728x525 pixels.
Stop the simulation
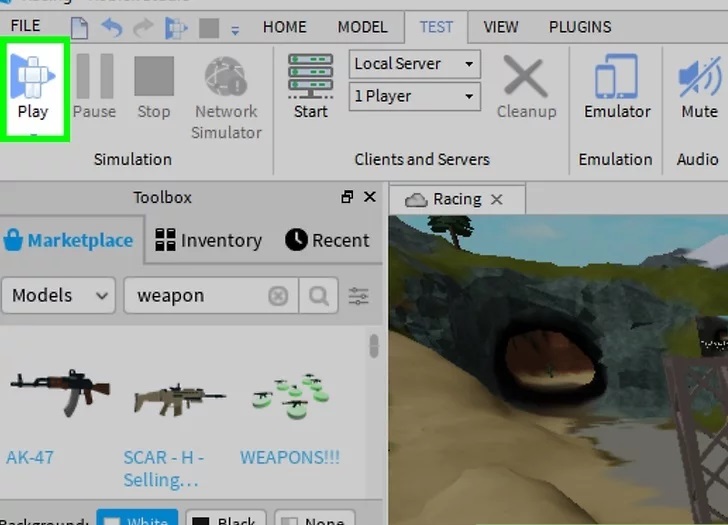point(154,87)
